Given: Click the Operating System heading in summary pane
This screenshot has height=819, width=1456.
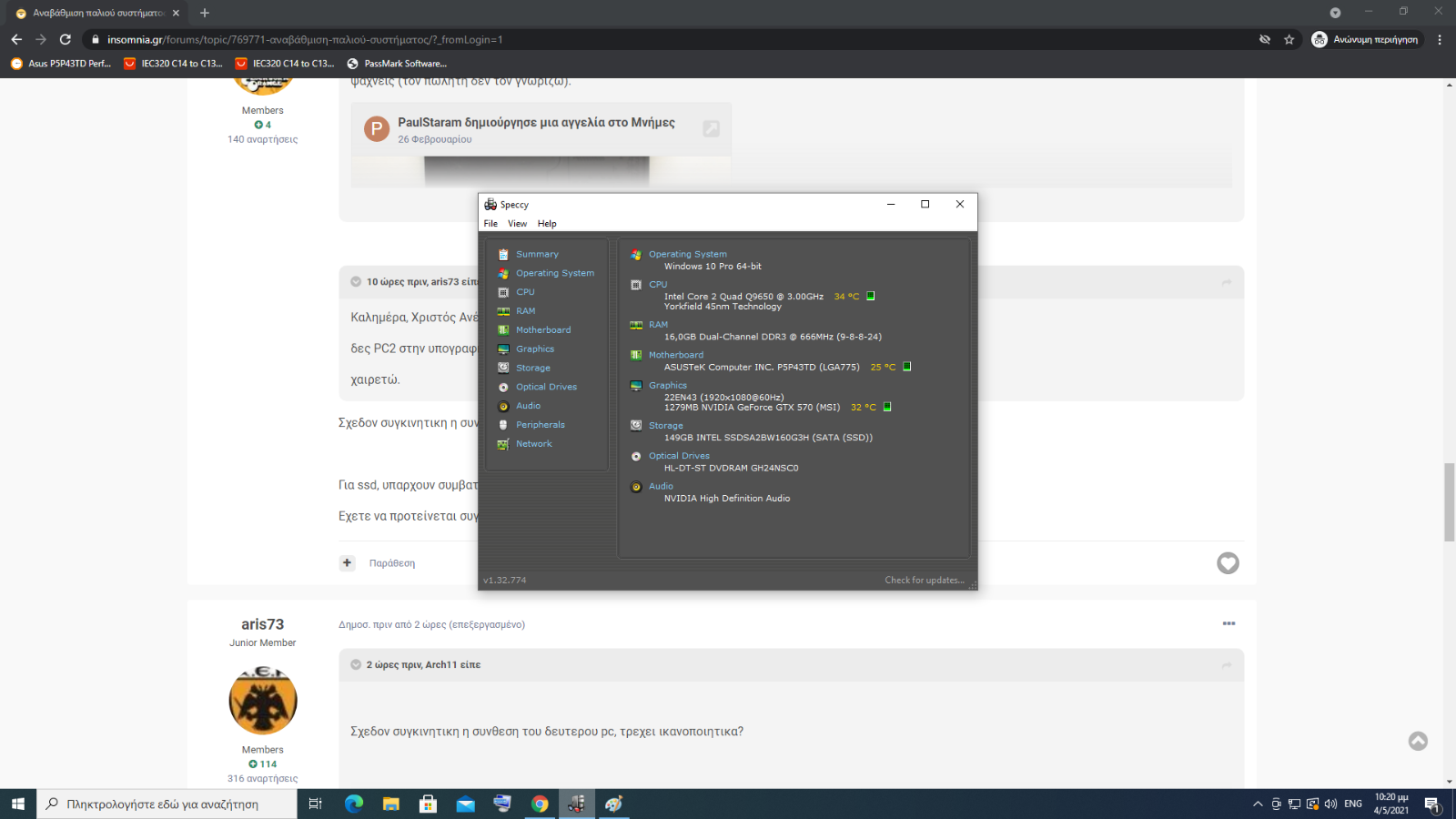Looking at the screenshot, I should pyautogui.click(x=688, y=255).
